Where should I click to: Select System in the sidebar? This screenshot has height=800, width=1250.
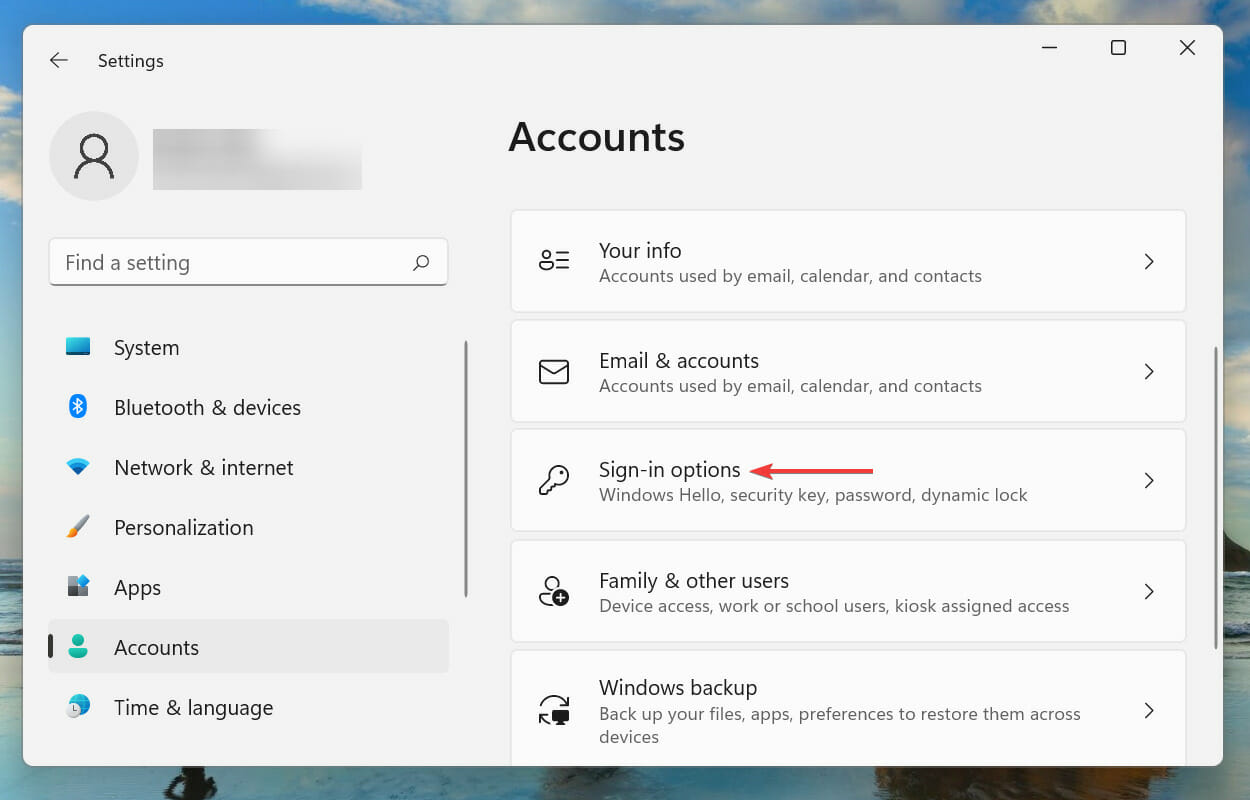click(248, 347)
